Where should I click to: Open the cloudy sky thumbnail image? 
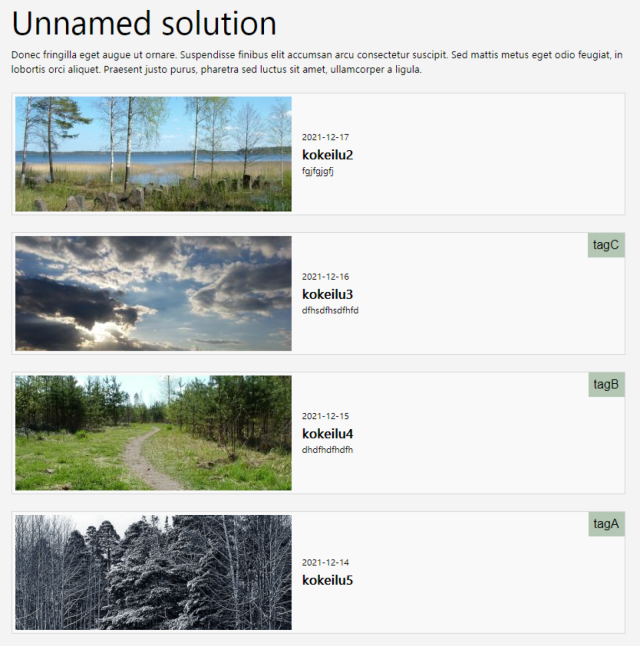click(x=153, y=293)
